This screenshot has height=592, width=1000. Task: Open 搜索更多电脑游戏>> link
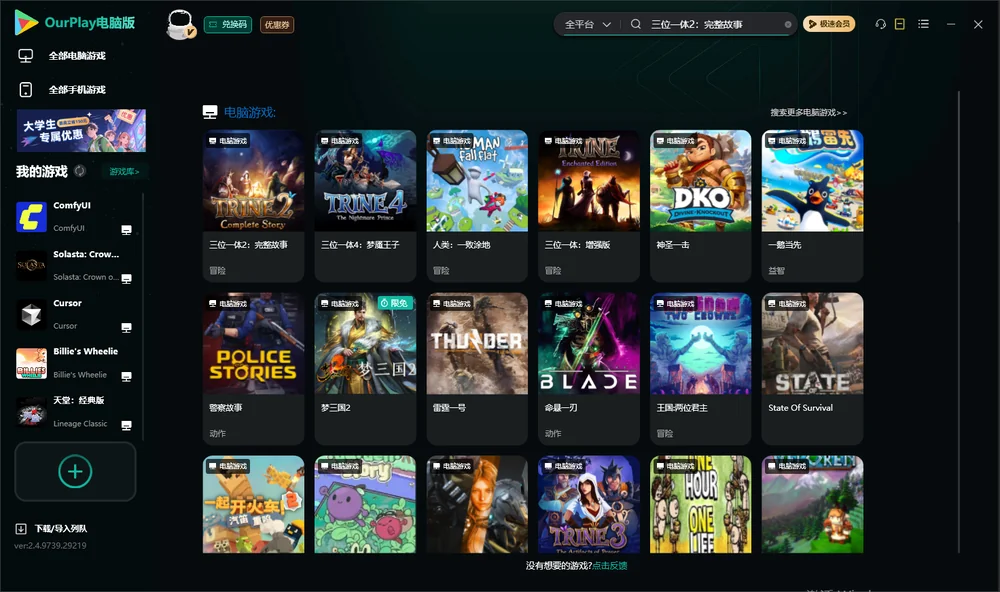pos(808,112)
